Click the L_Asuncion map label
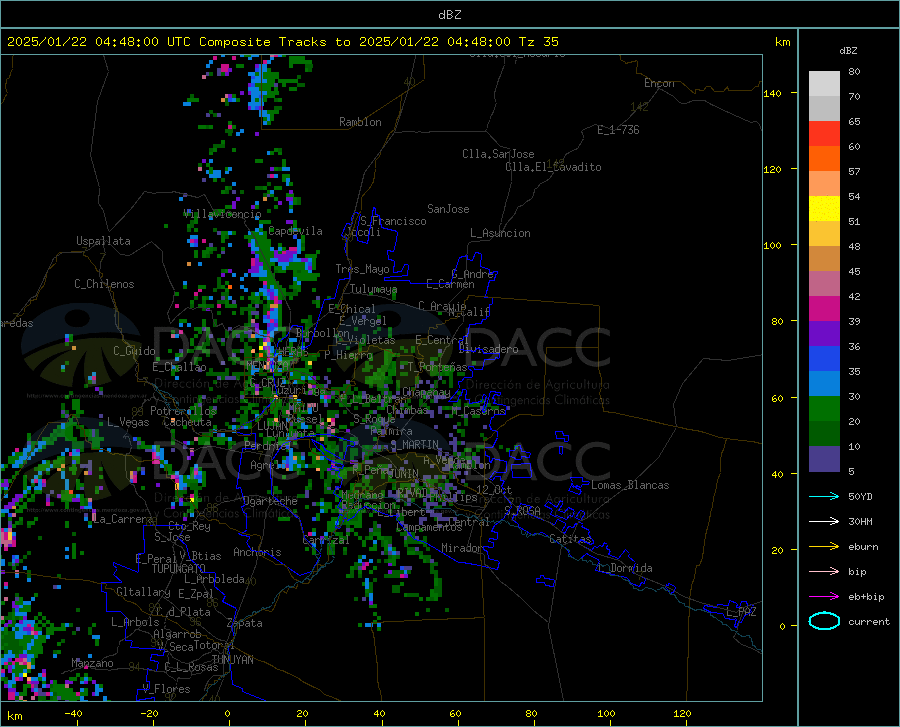Image resolution: width=900 pixels, height=727 pixels. click(x=500, y=233)
